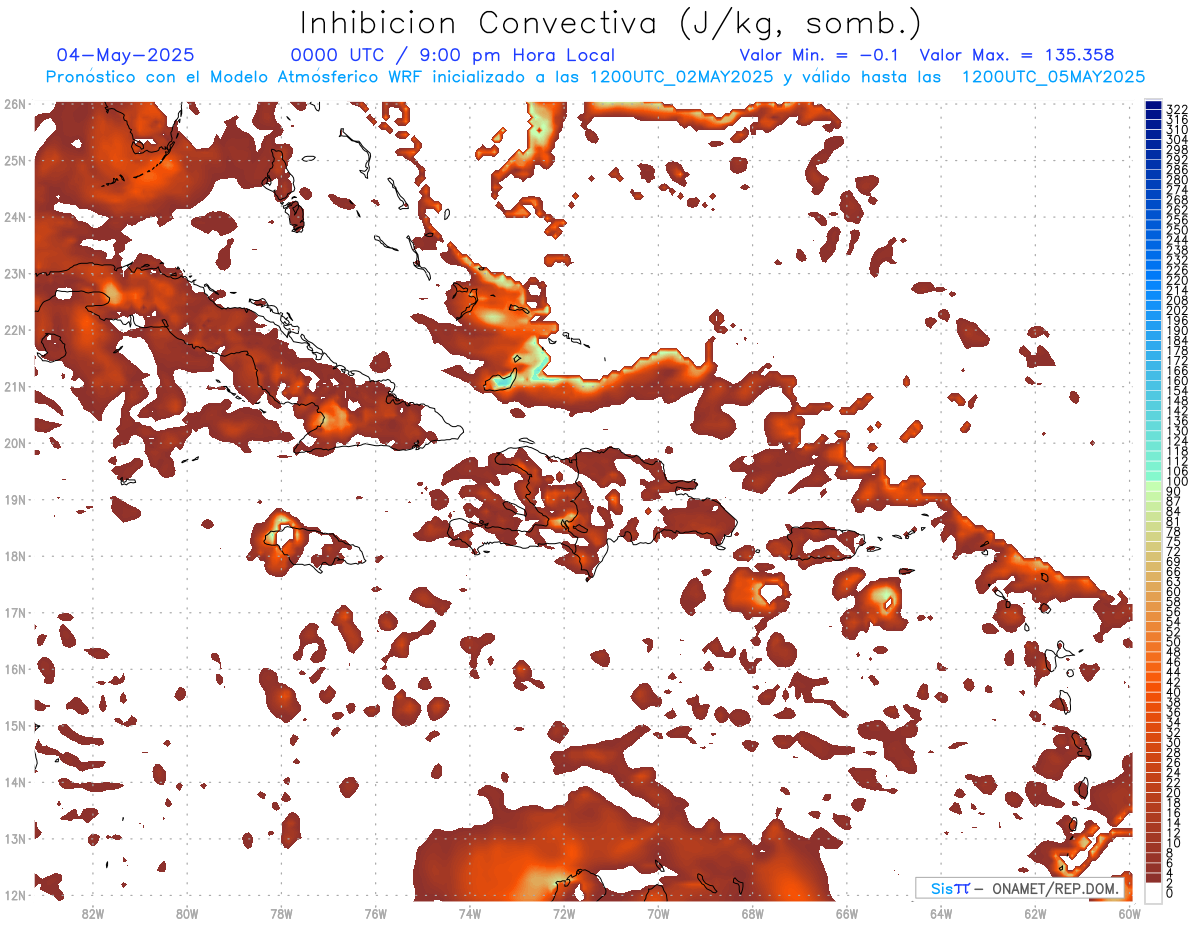This screenshot has height=927, width=1200.
Task: Click the blue 'Sisπ' logo text
Action: click(950, 888)
